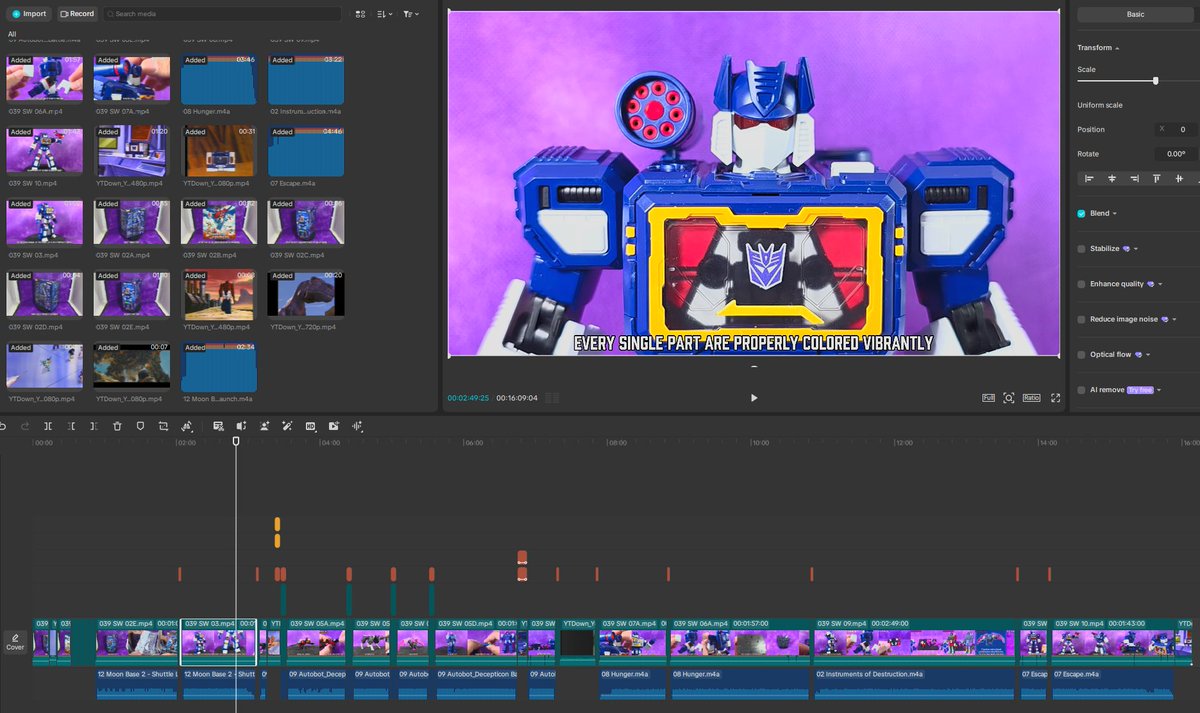Click the Position X value field
1200x713 pixels.
[x=1175, y=129]
